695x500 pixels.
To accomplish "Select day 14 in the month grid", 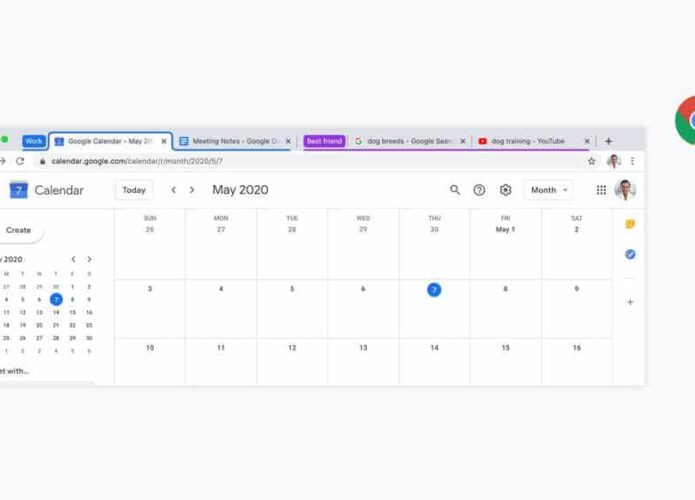I will pyautogui.click(x=434, y=348).
